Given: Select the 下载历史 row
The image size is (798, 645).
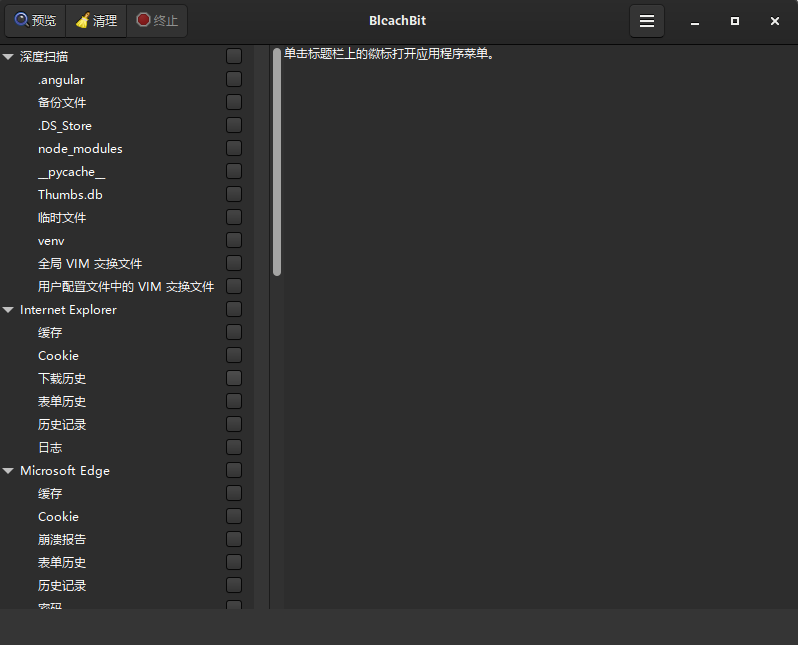Looking at the screenshot, I should click(127, 378).
